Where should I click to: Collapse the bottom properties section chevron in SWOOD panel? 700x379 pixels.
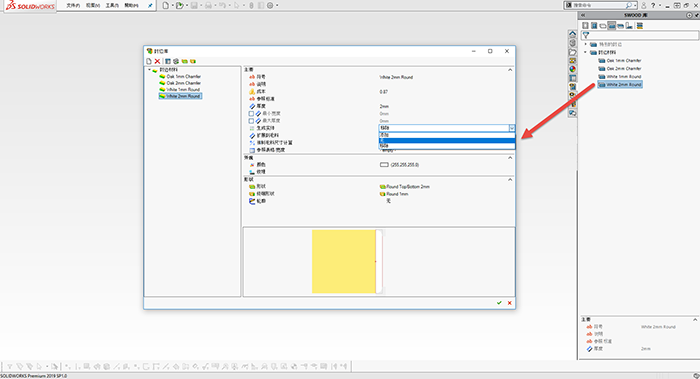pos(695,320)
